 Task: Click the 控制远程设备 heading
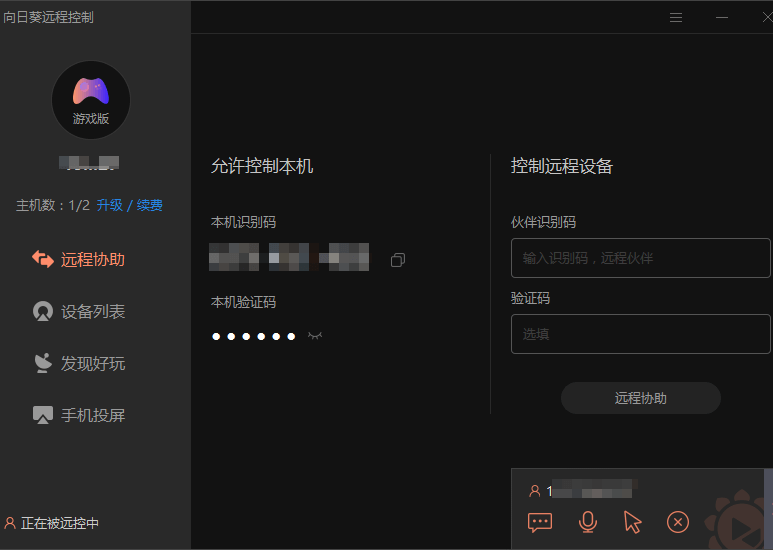coord(562,166)
